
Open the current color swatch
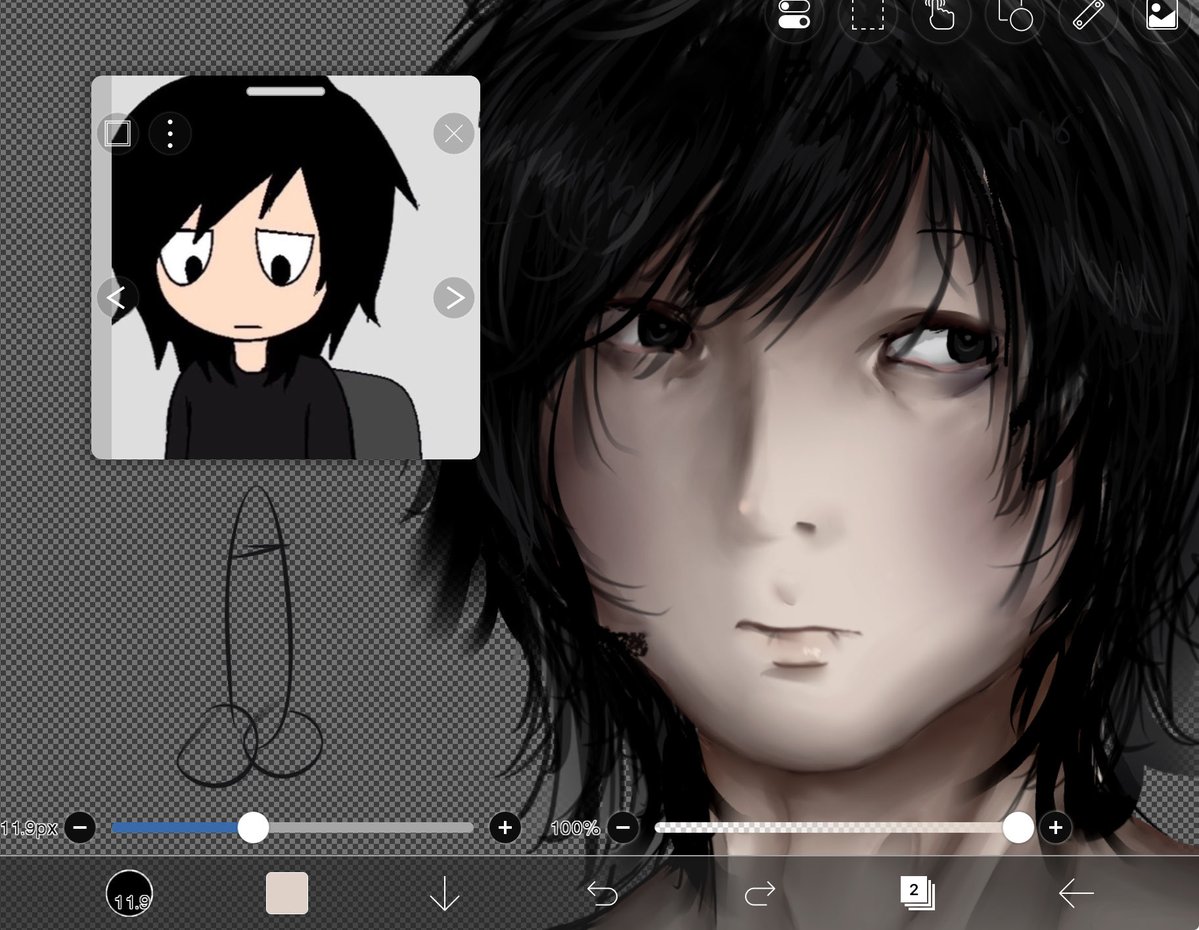point(287,893)
